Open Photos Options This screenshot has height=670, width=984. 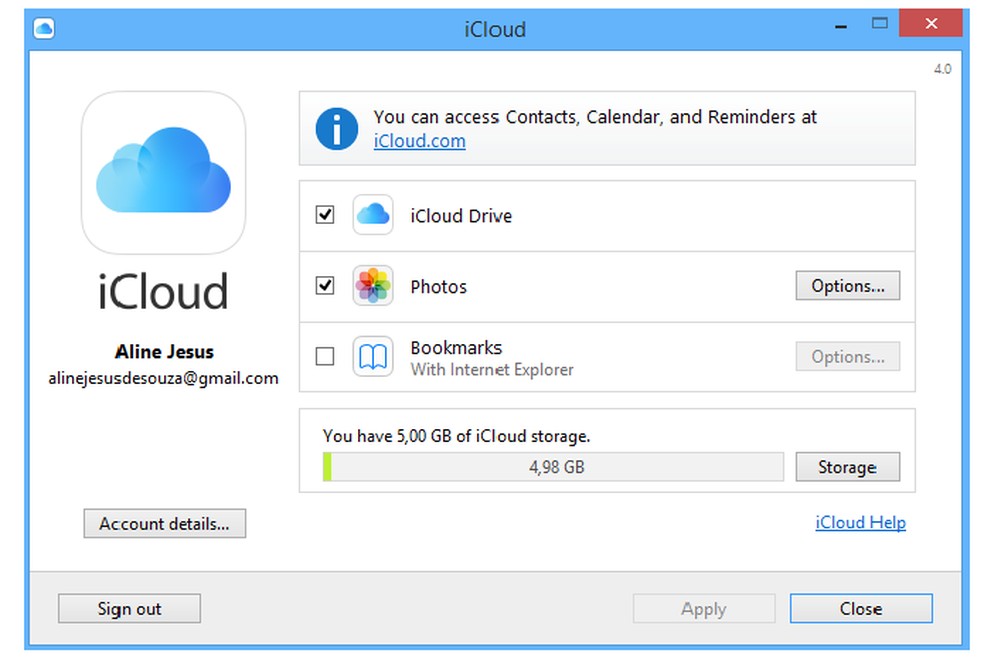click(847, 285)
